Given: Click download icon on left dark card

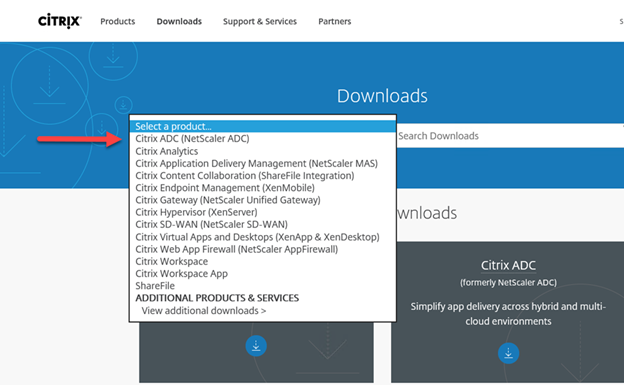Looking at the screenshot, I should (x=256, y=346).
